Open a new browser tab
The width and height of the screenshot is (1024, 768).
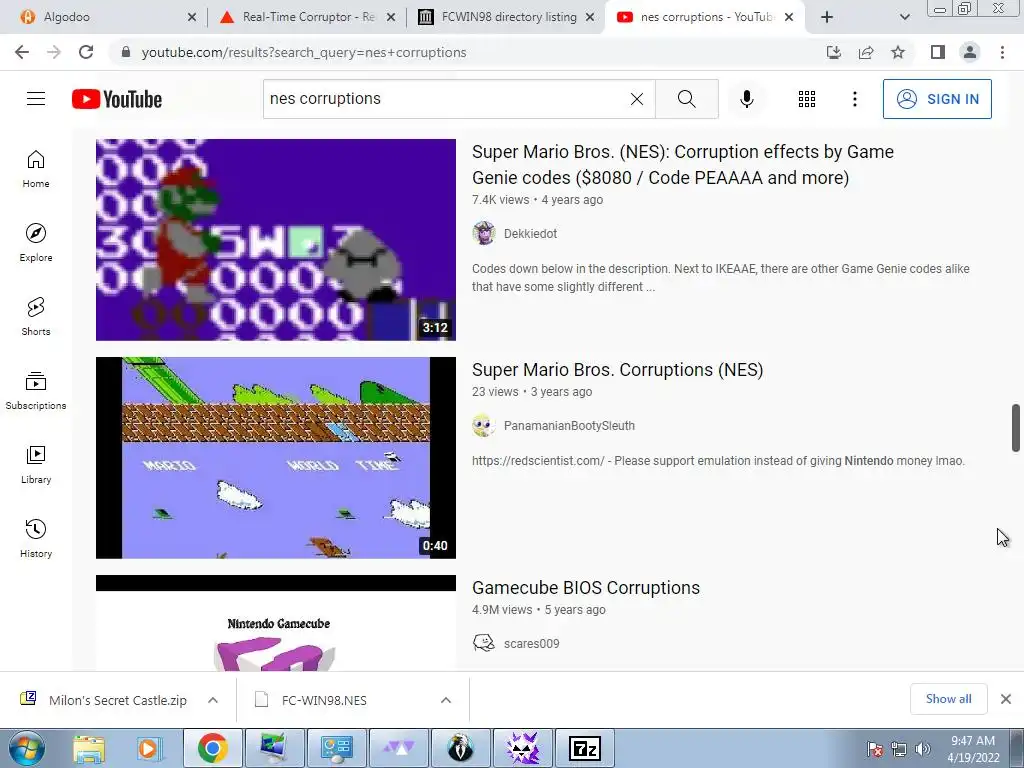pos(827,17)
